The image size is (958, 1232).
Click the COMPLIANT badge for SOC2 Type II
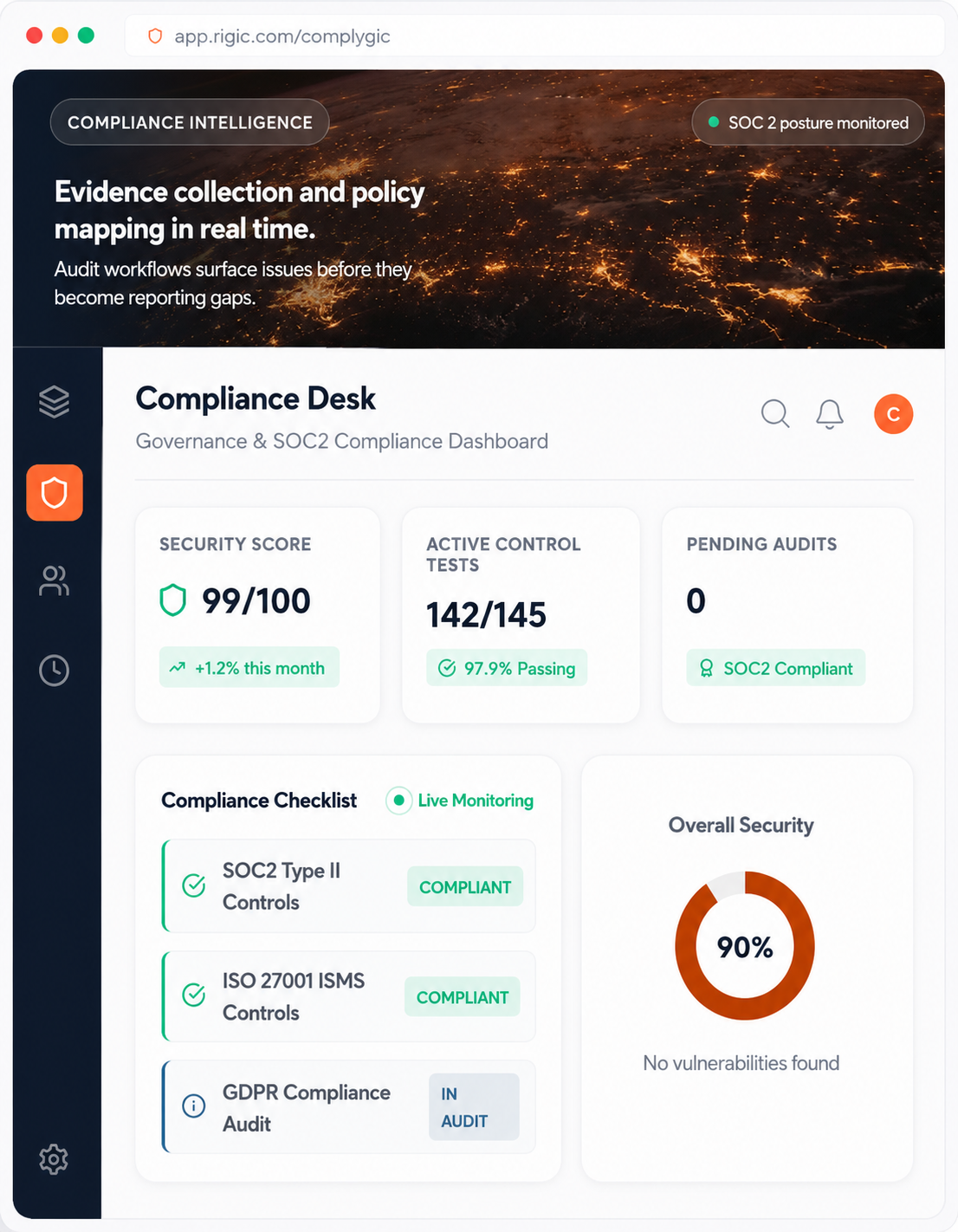click(465, 886)
